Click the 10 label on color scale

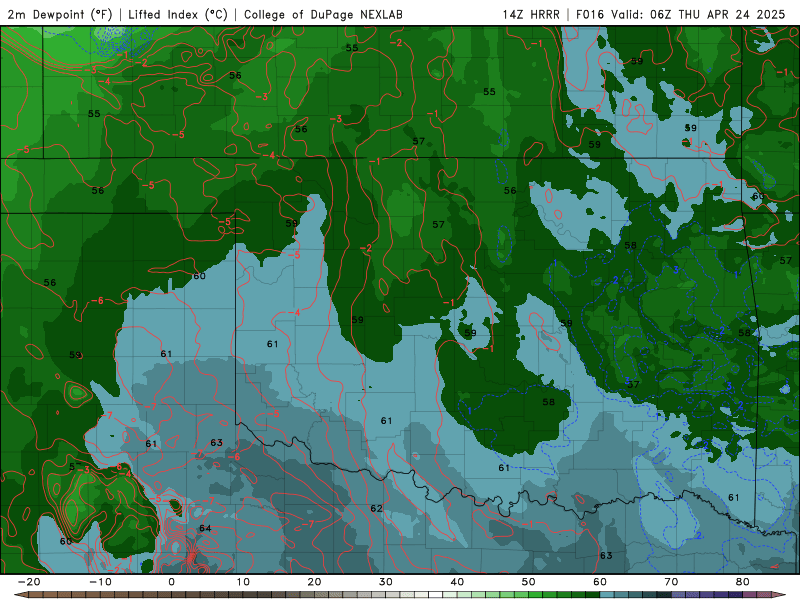(243, 582)
